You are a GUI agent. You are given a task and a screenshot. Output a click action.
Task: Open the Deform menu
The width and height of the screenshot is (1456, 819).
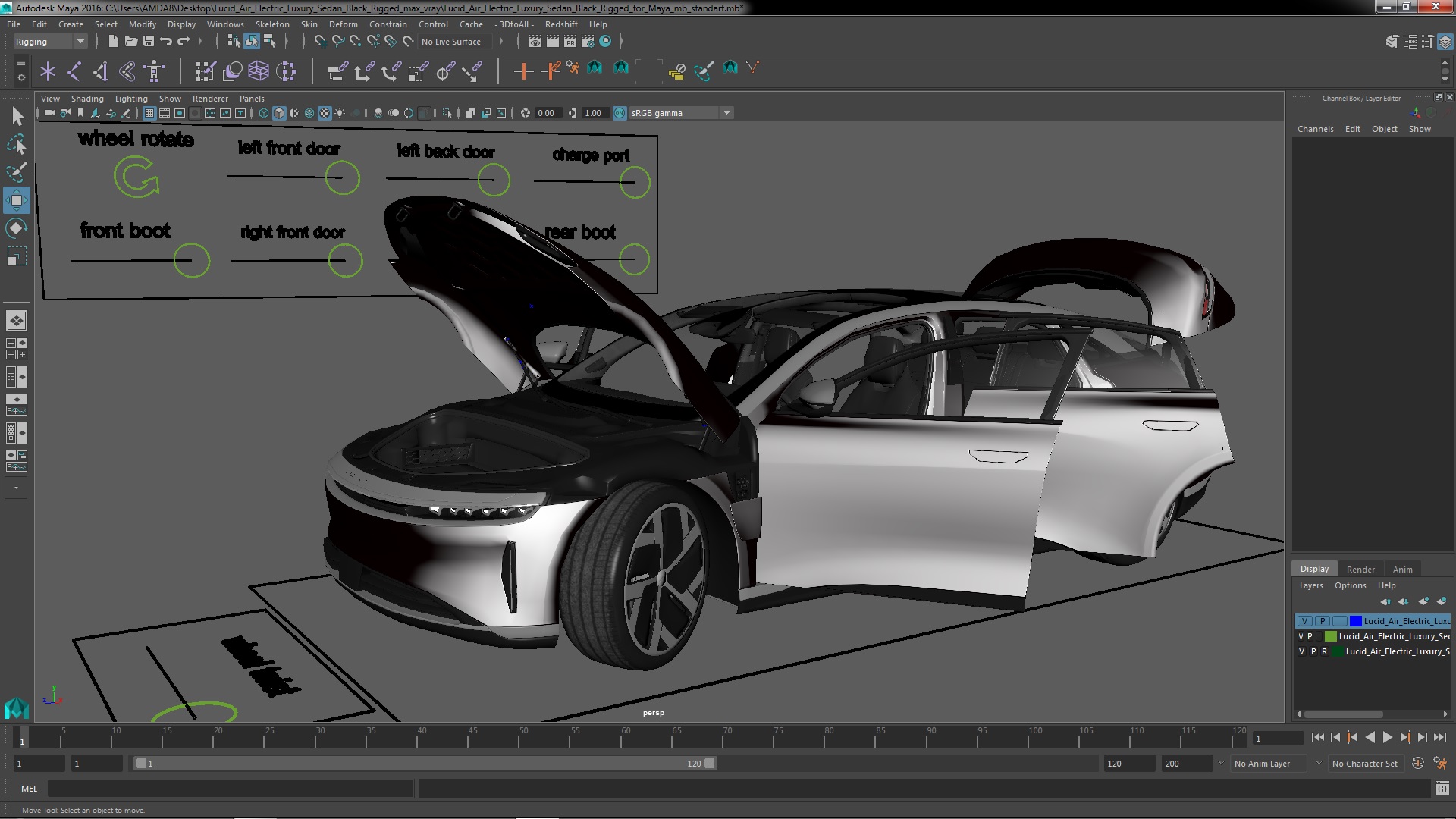coord(343,24)
